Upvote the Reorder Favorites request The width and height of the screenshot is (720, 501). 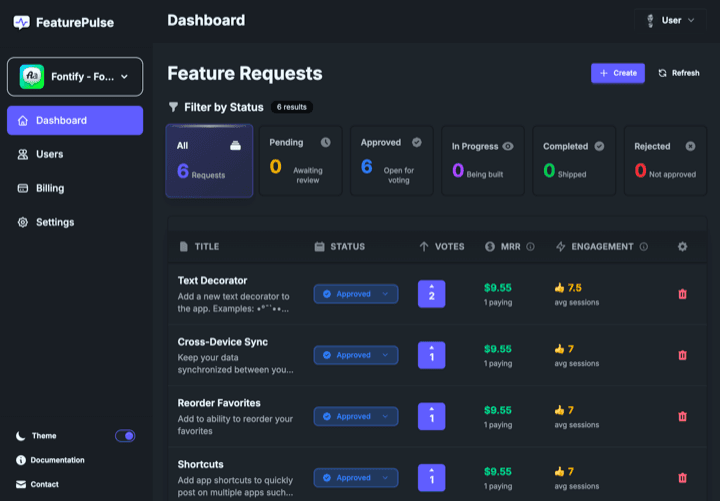pos(432,417)
